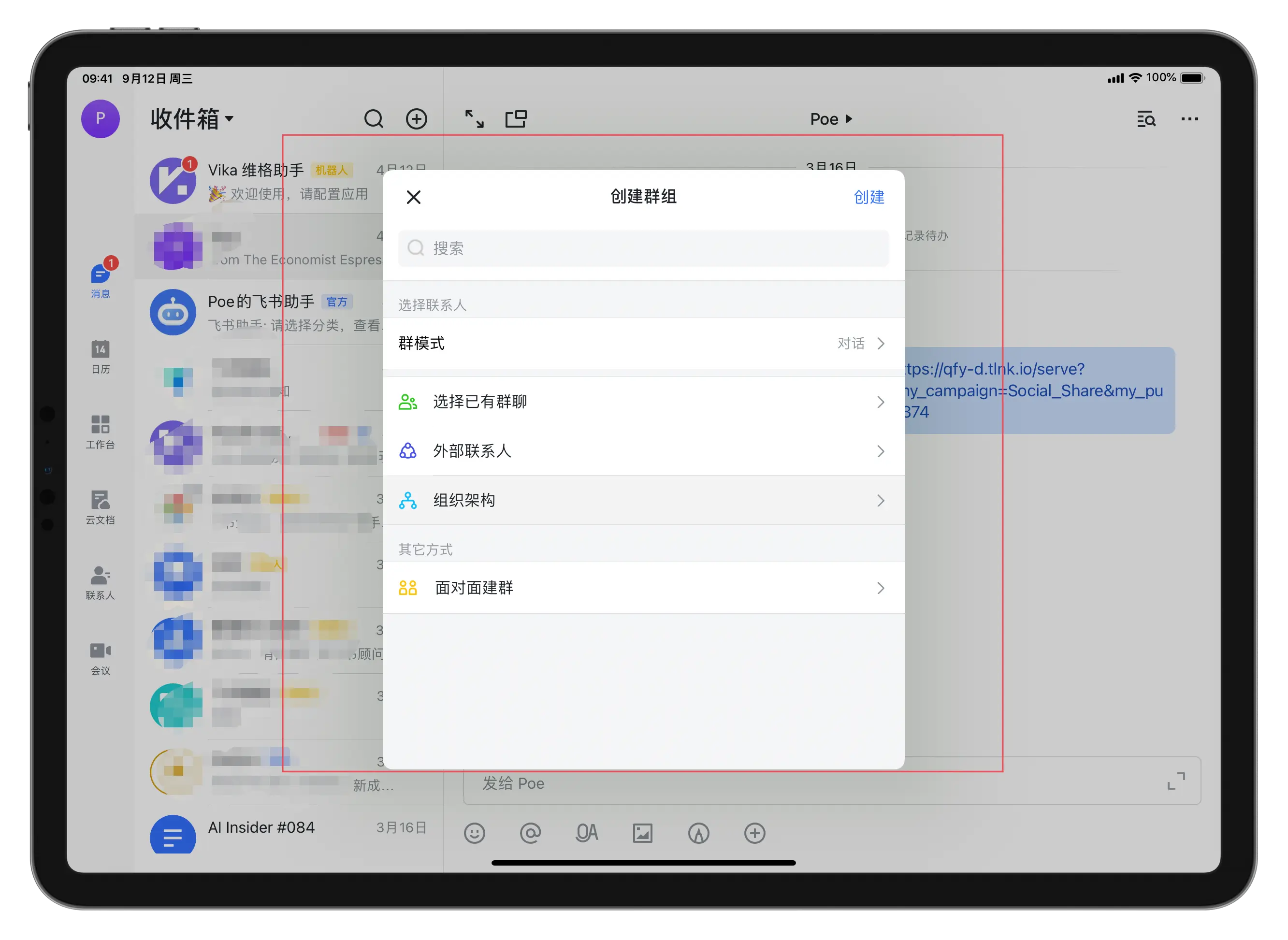Open Poe的飞书助手 conversation
The width and height of the screenshot is (1288, 940).
(289, 312)
